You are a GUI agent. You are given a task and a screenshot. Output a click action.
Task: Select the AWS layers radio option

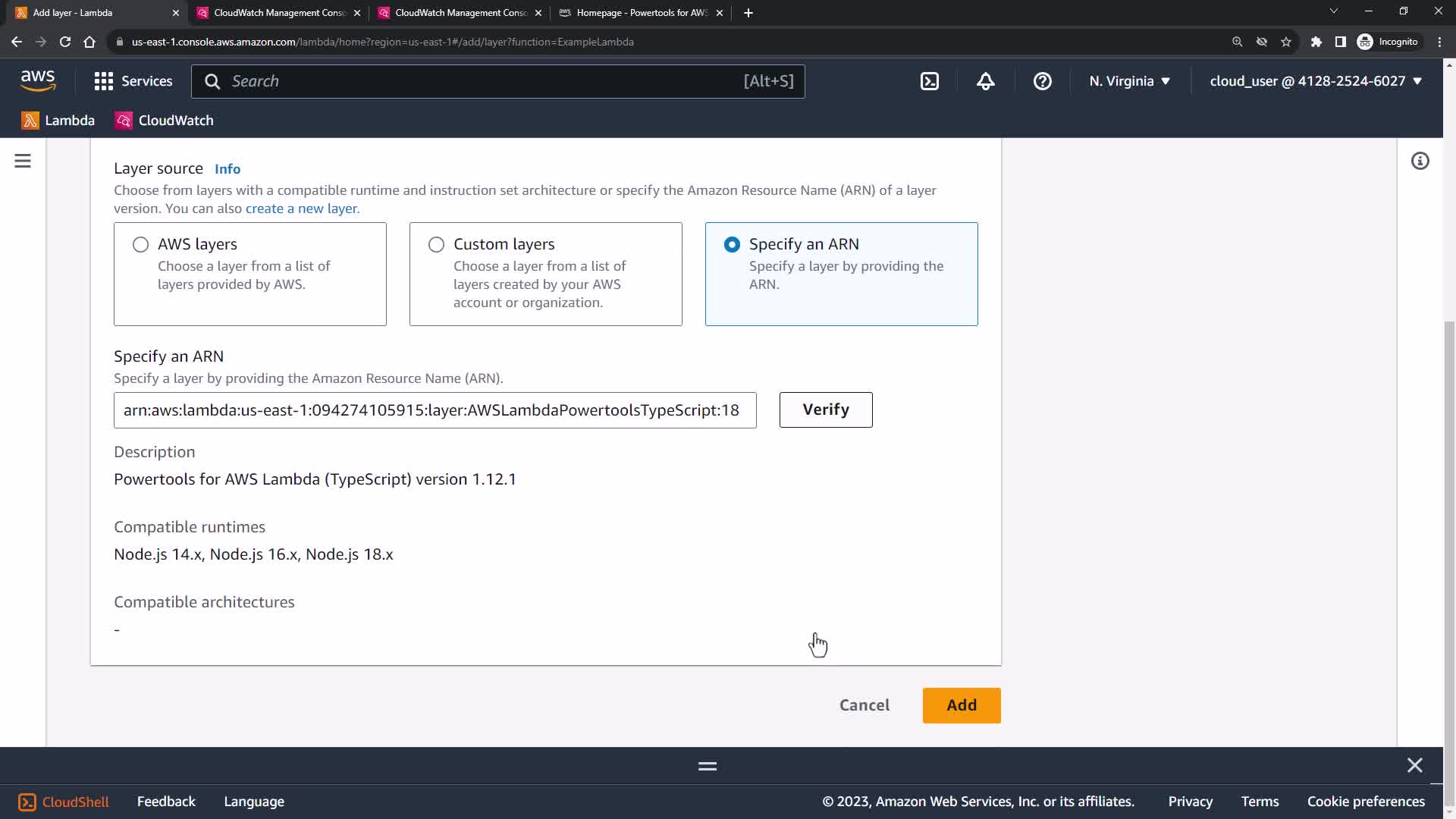pos(140,244)
